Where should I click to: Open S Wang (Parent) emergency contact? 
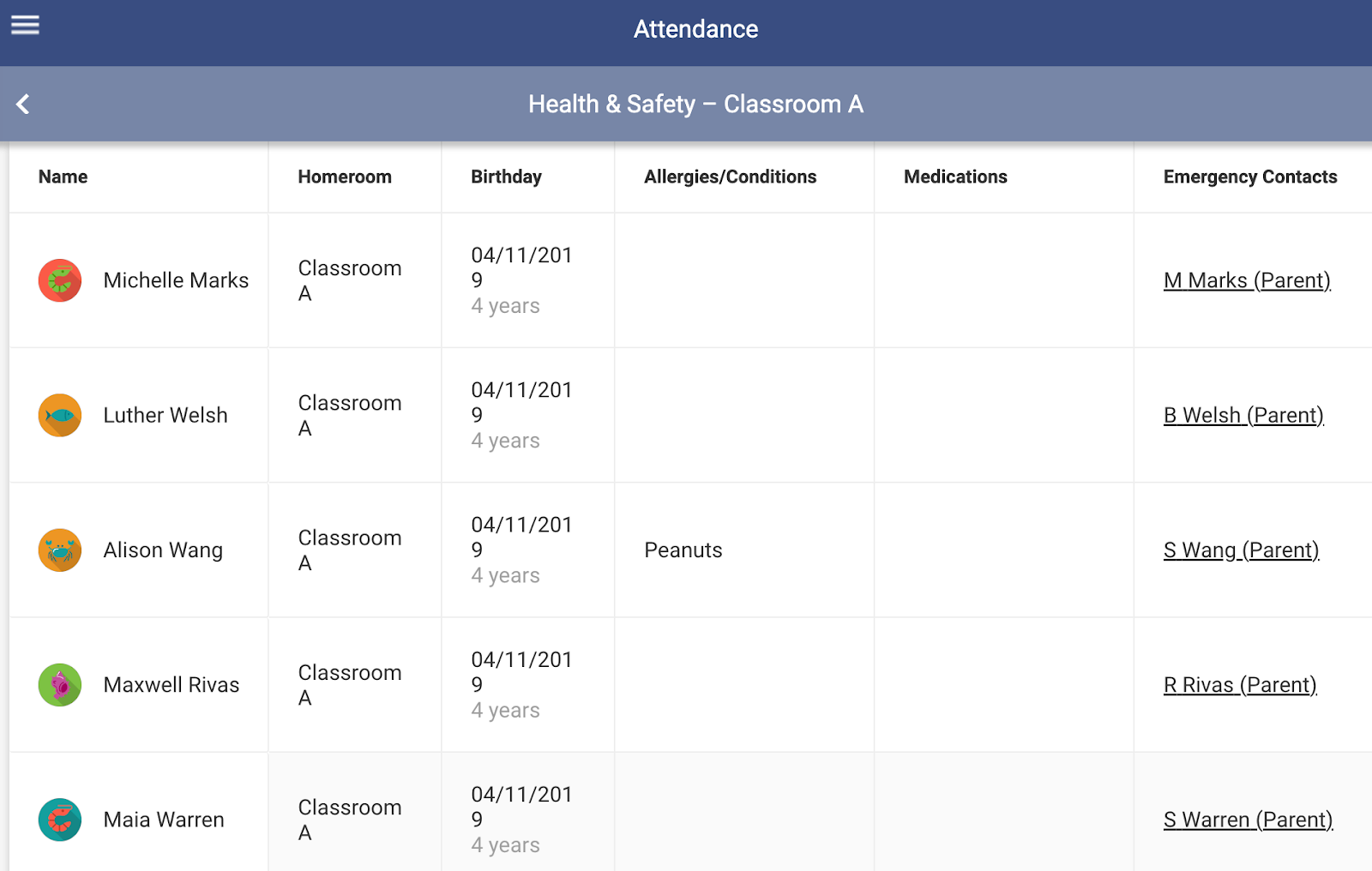1240,550
